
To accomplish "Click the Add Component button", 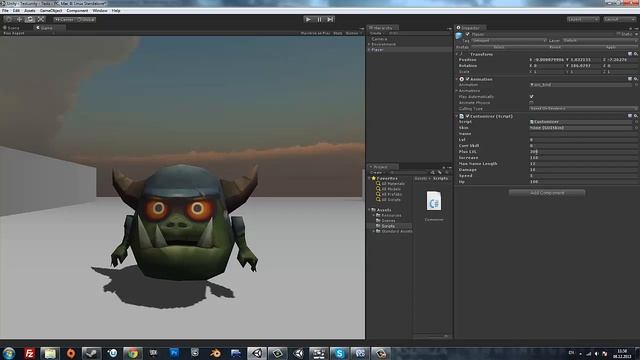I will point(547,193).
